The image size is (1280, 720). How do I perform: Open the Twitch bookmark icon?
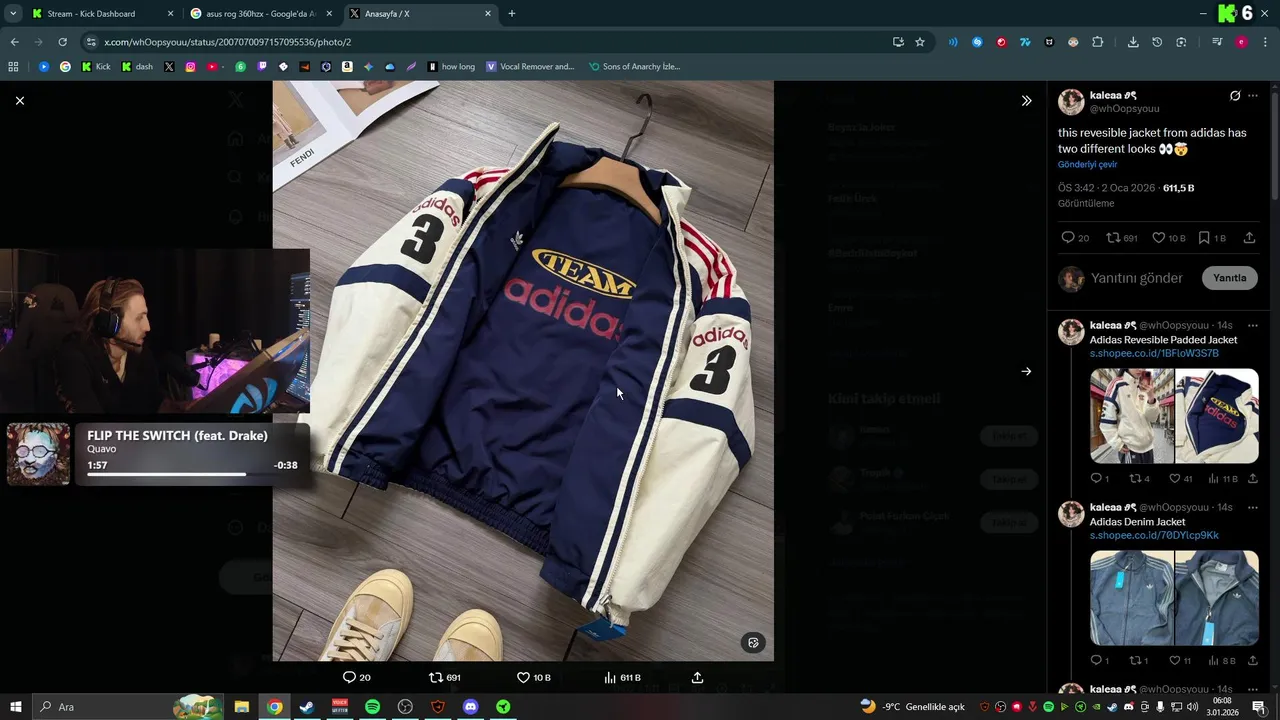coord(263,67)
